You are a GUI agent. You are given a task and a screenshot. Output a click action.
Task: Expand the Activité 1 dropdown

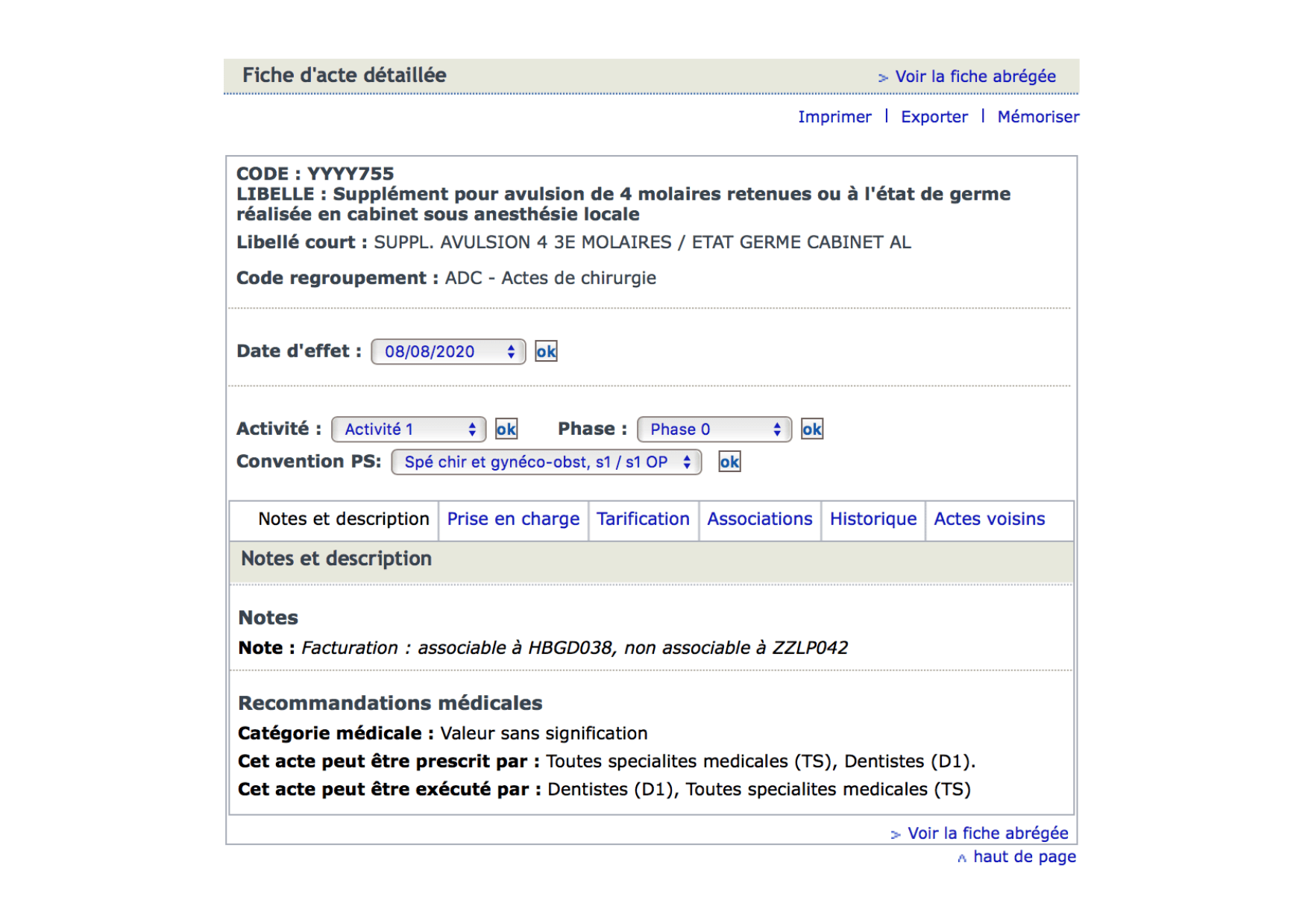pyautogui.click(x=409, y=430)
